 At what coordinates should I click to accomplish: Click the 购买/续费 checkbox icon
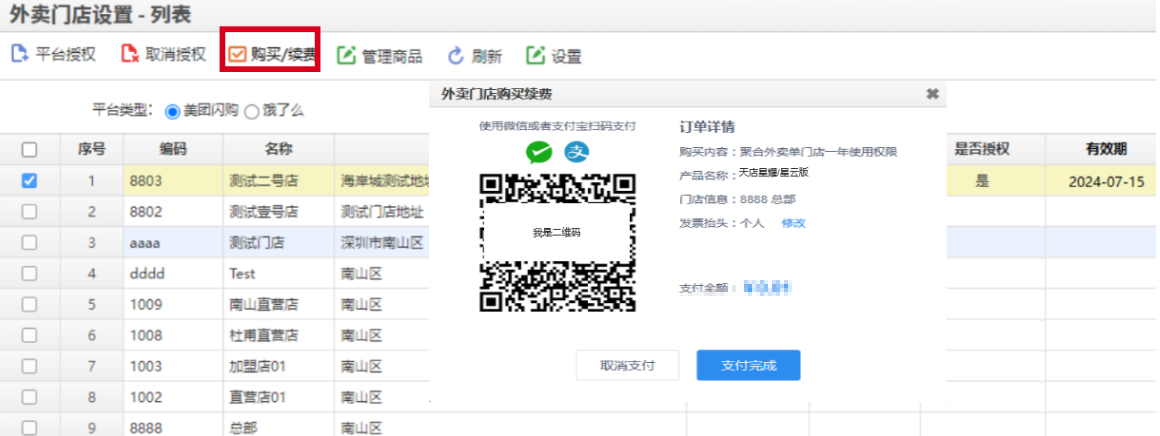237,55
